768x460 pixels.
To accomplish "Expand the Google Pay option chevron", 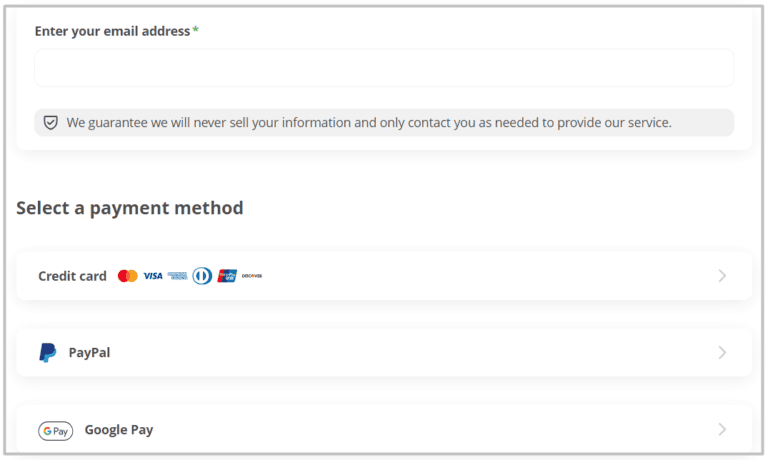I will point(722,430).
